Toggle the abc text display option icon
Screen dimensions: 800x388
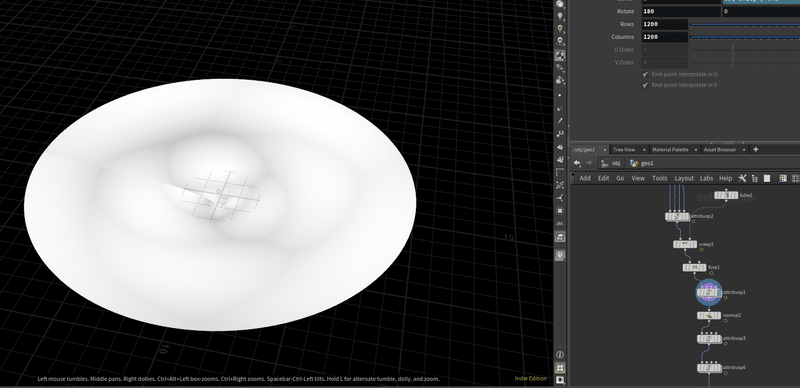pos(560,223)
